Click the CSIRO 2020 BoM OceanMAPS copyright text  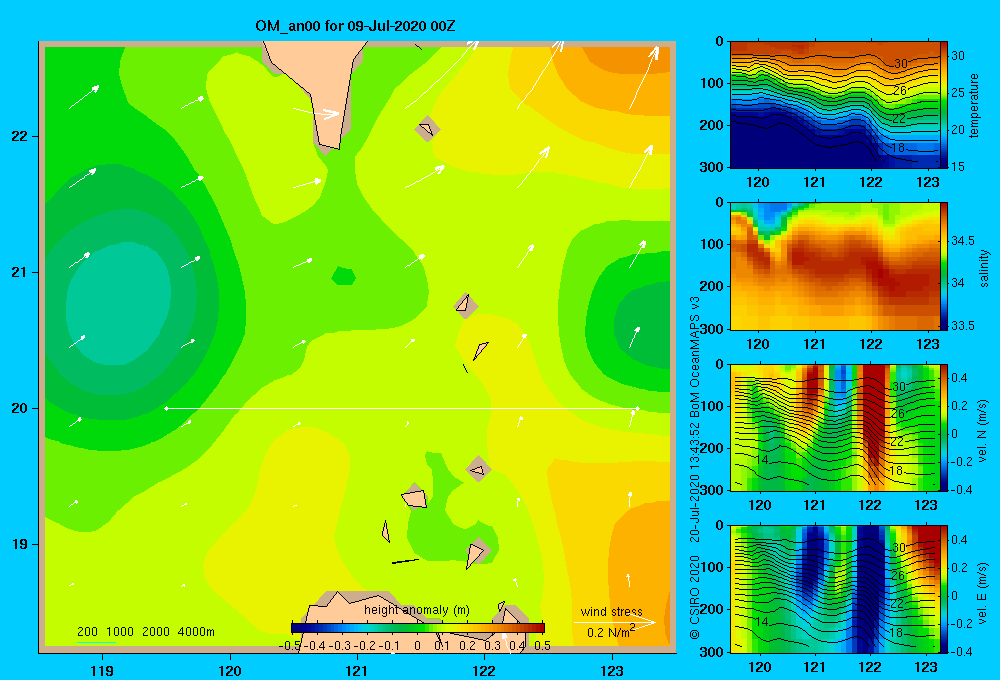[x=695, y=468]
